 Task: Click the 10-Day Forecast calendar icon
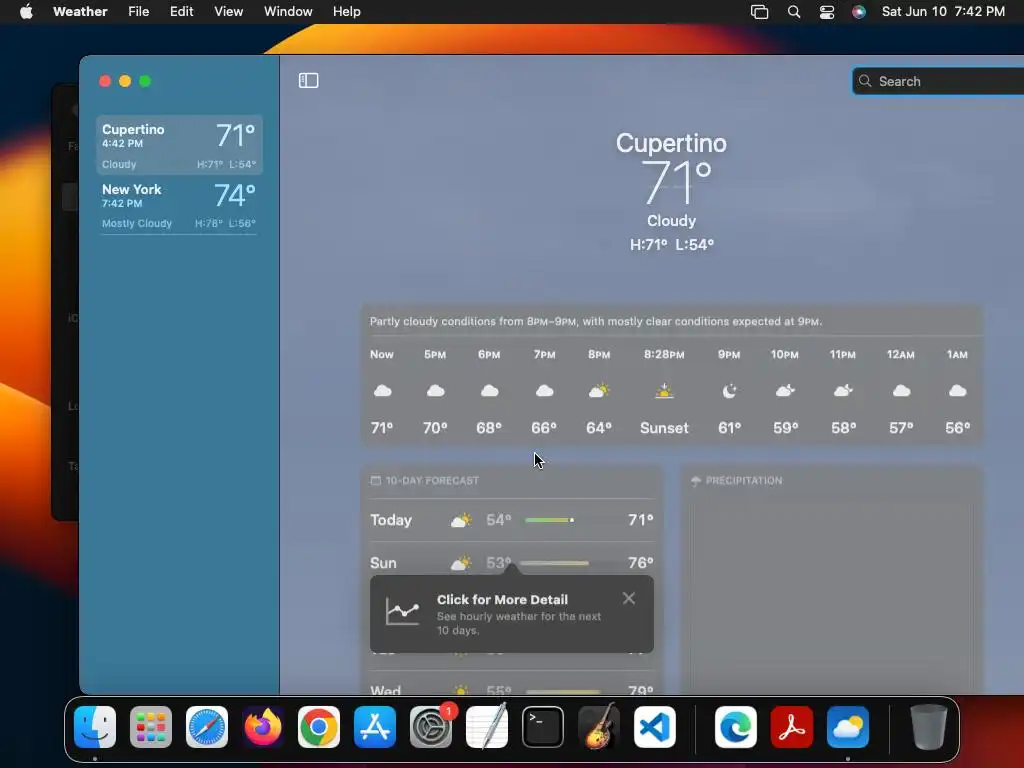click(376, 481)
